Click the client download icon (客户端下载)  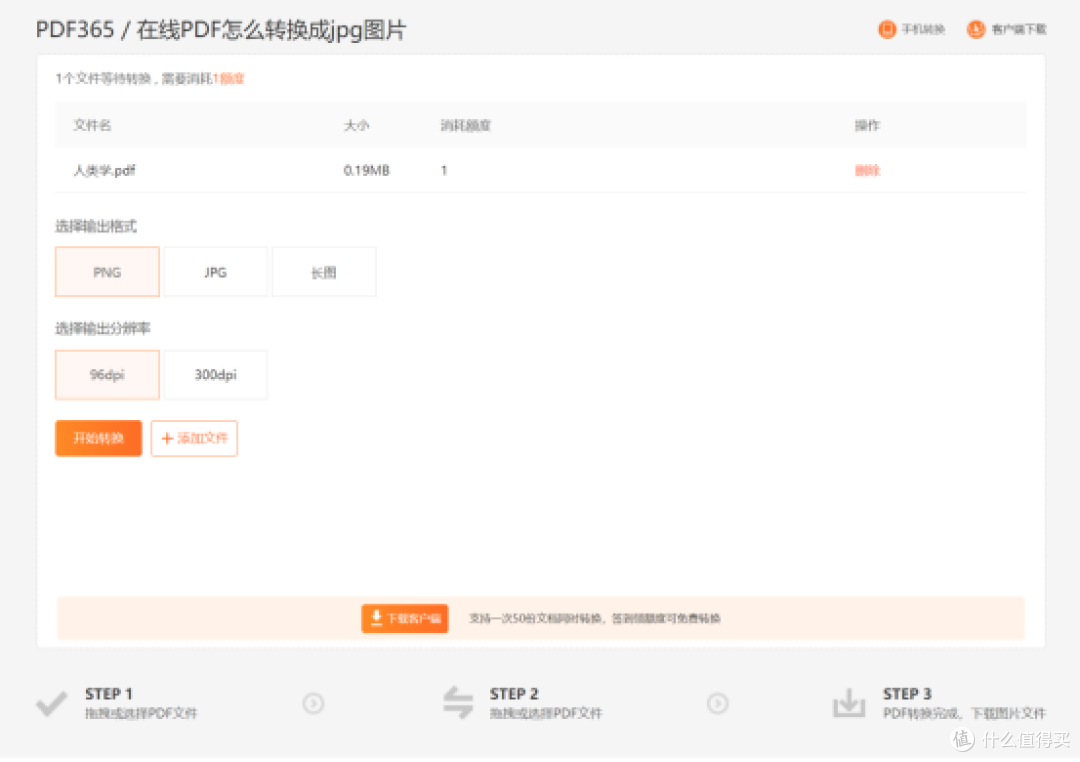[975, 29]
